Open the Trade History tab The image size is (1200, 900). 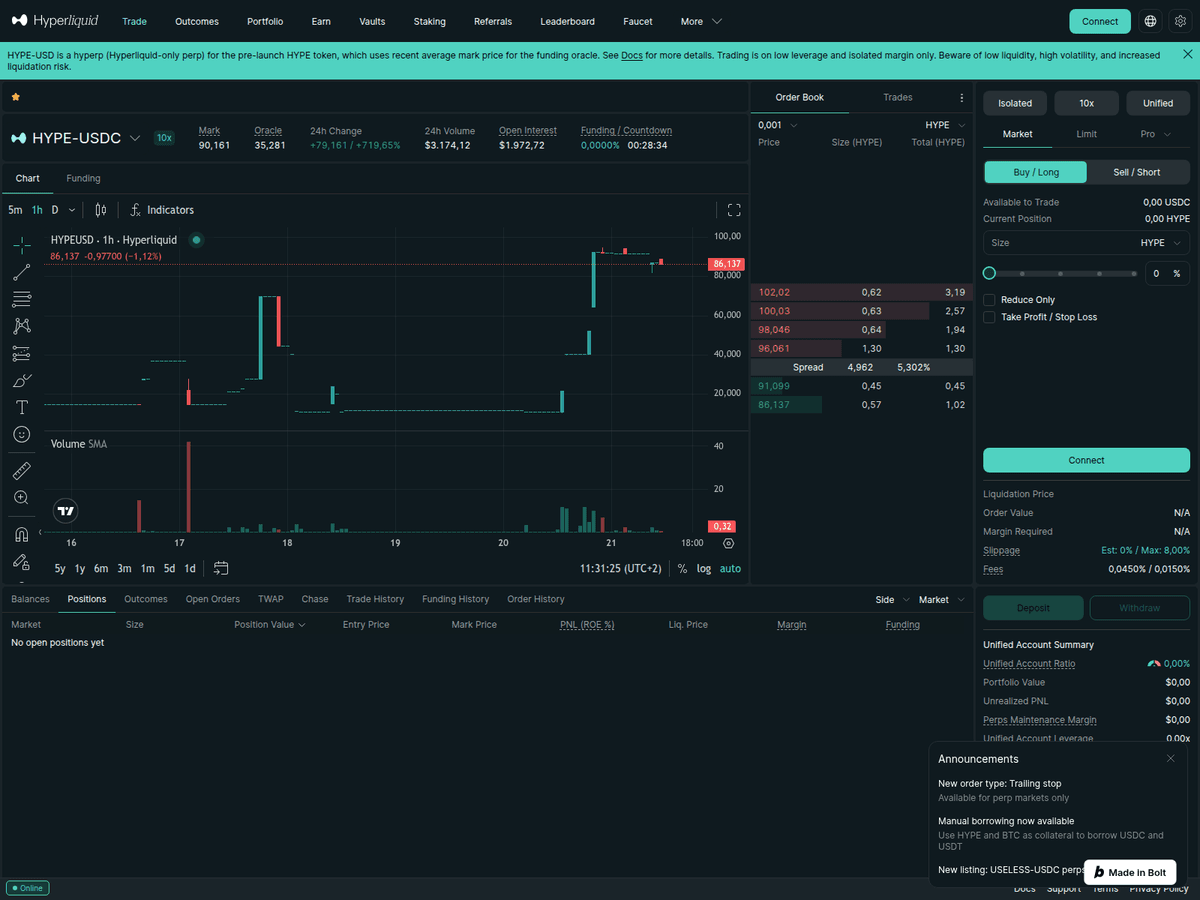[x=375, y=599]
